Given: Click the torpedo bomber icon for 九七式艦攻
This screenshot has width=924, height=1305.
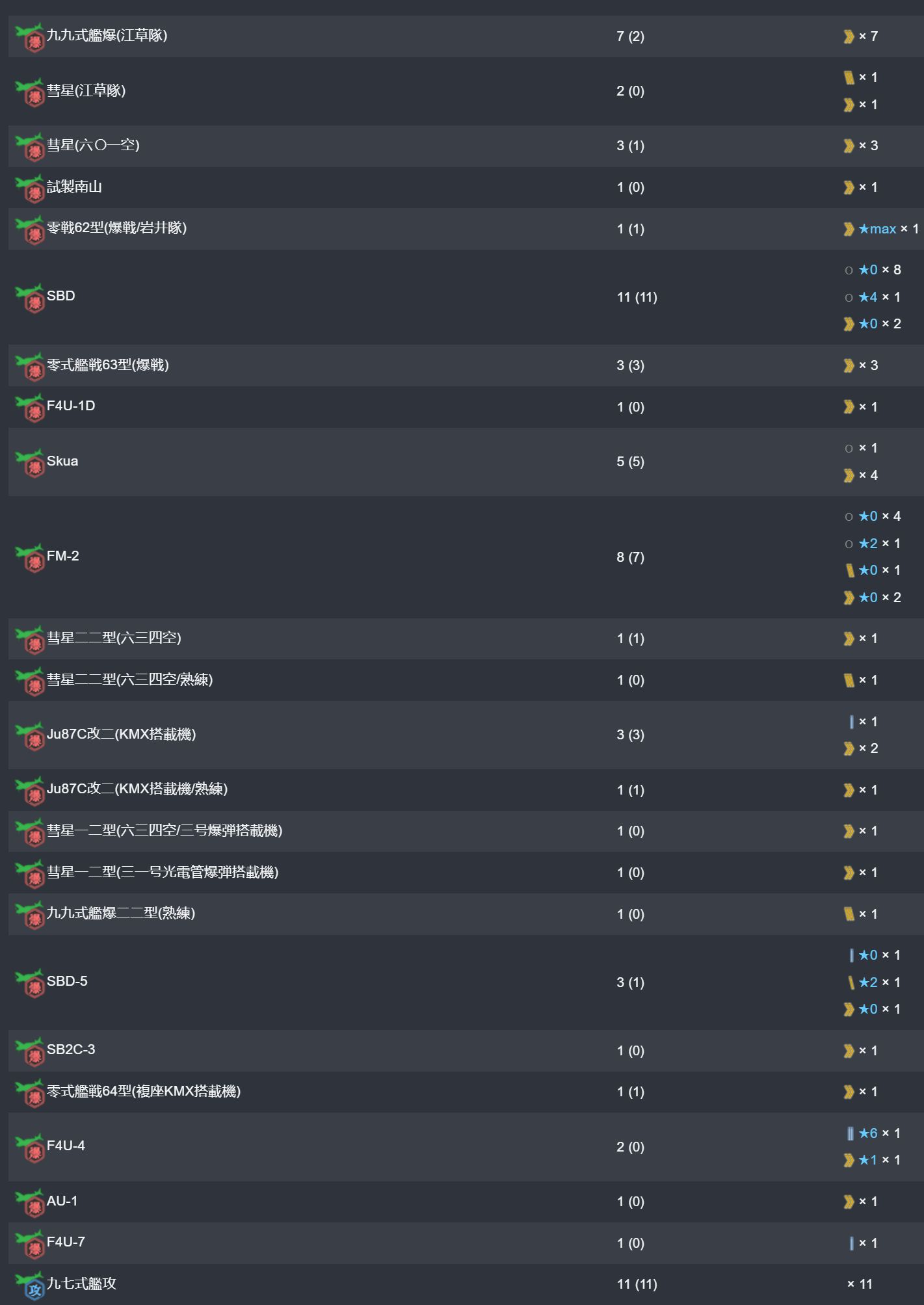Looking at the screenshot, I should [x=30, y=1285].
